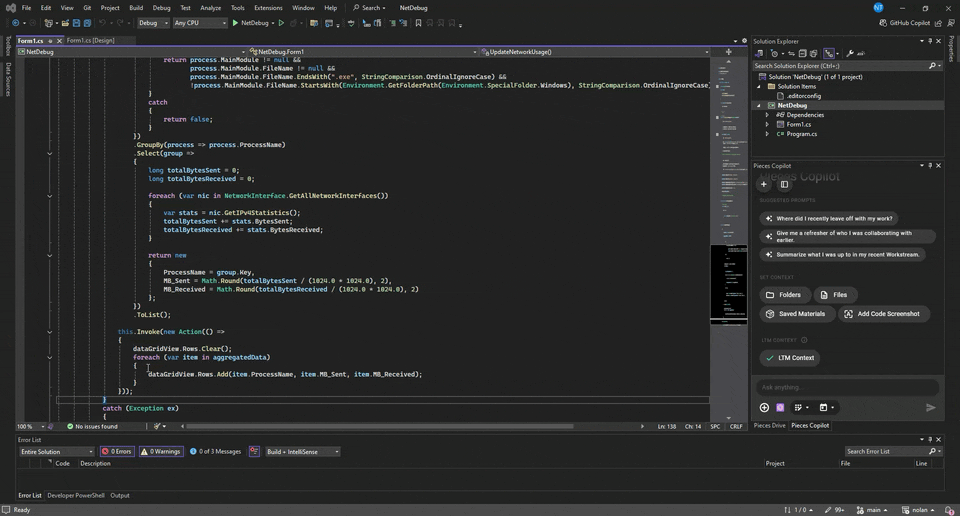960x516 pixels.
Task: Click Pending Changes Filter clock icon
Action: click(x=774, y=53)
